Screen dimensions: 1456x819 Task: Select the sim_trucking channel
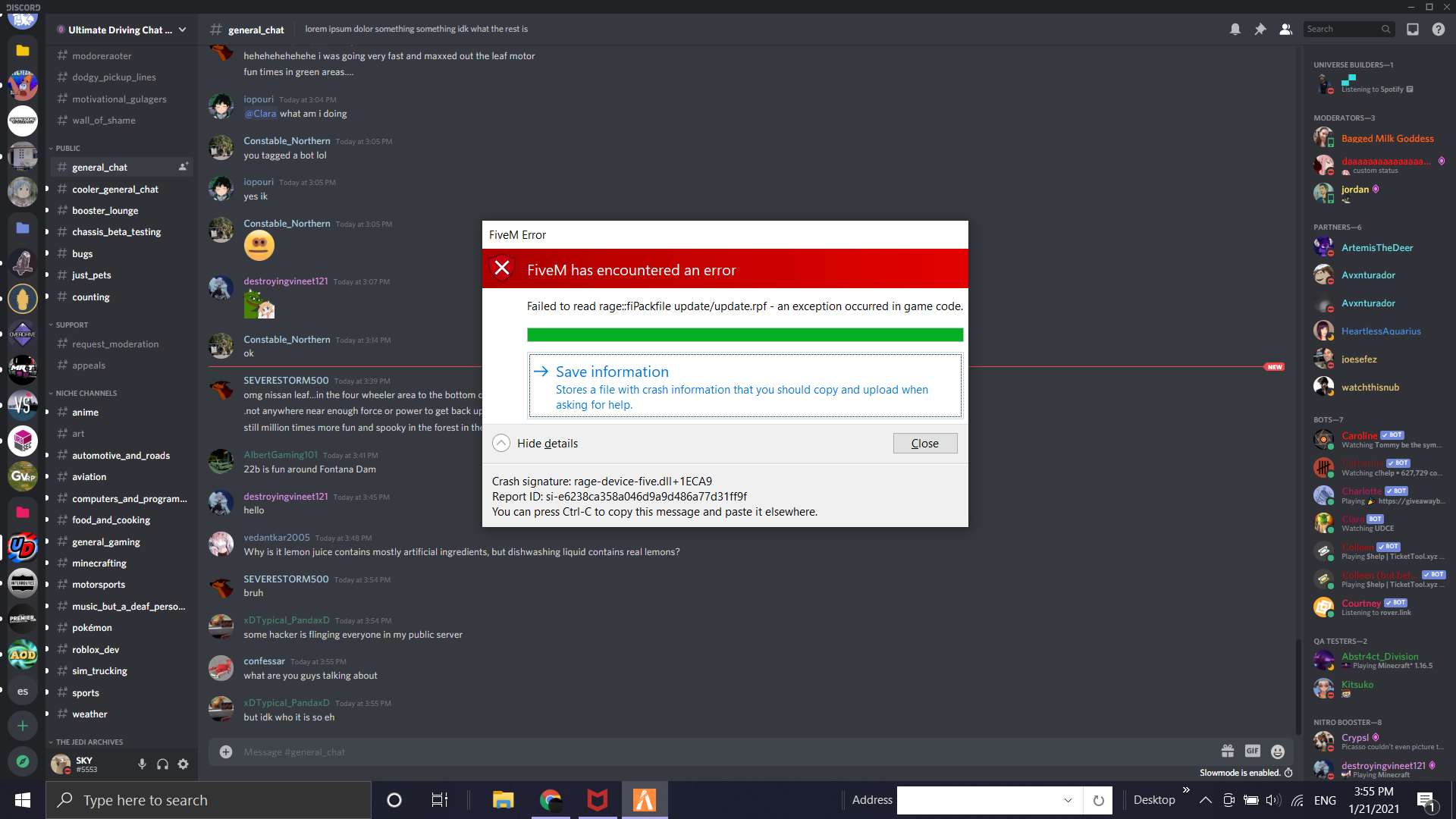coord(99,670)
